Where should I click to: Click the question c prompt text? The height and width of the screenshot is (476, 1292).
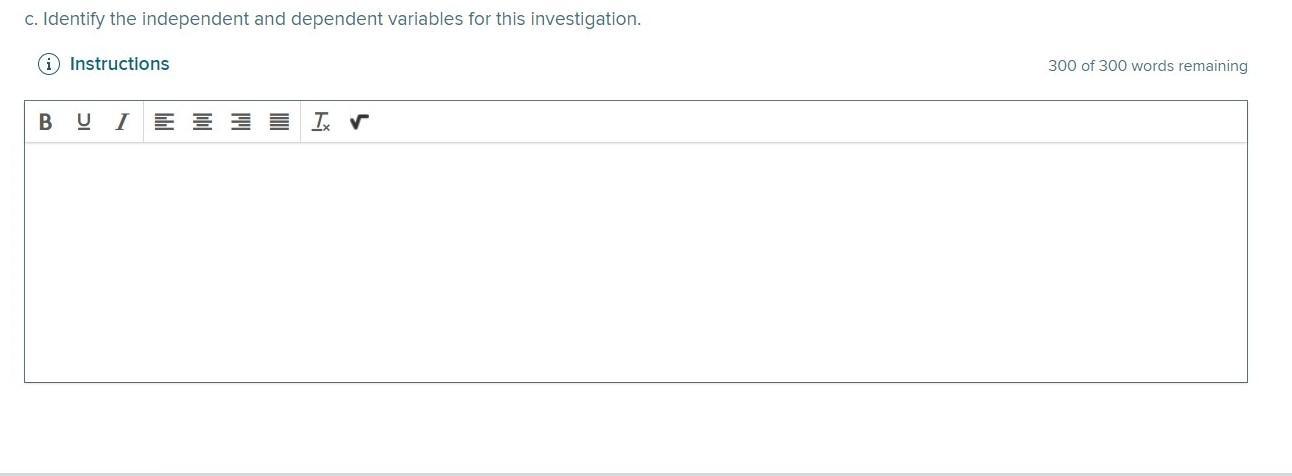pyautogui.click(x=332, y=19)
